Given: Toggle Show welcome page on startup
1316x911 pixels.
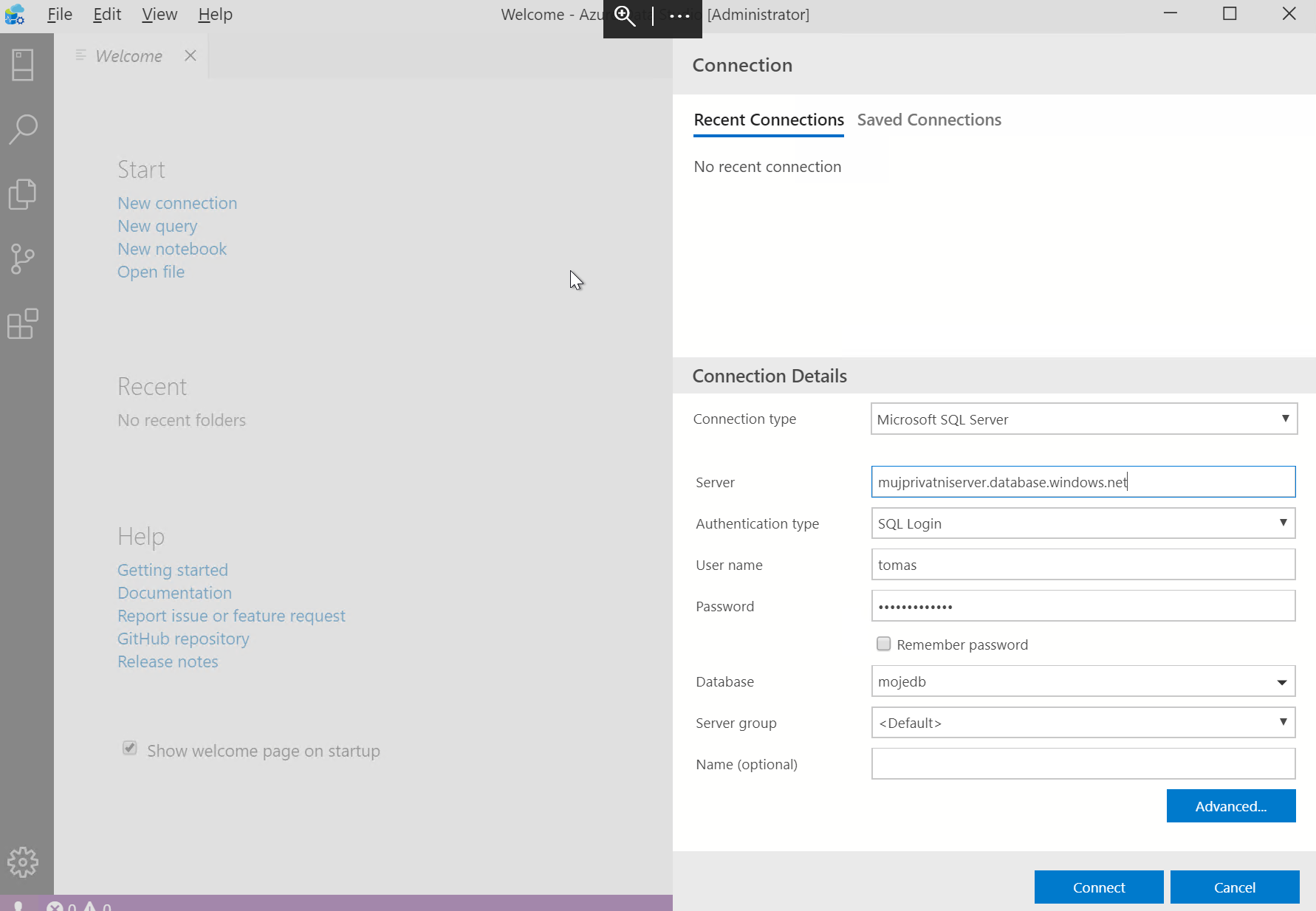Looking at the screenshot, I should [x=130, y=748].
